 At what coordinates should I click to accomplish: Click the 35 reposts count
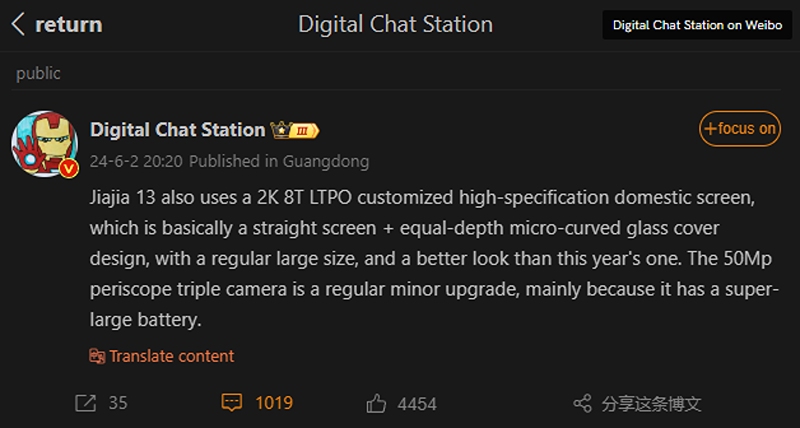[x=118, y=403]
